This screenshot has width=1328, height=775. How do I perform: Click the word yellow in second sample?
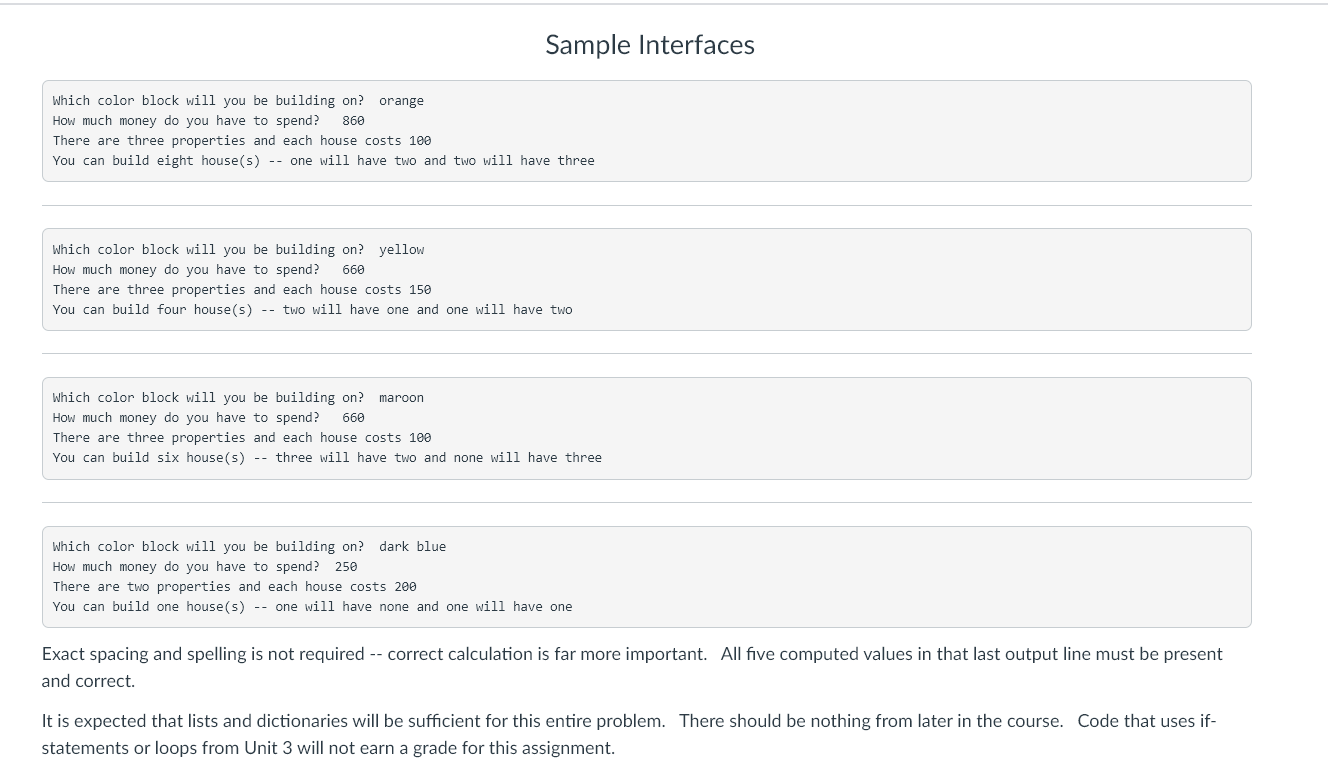point(401,250)
